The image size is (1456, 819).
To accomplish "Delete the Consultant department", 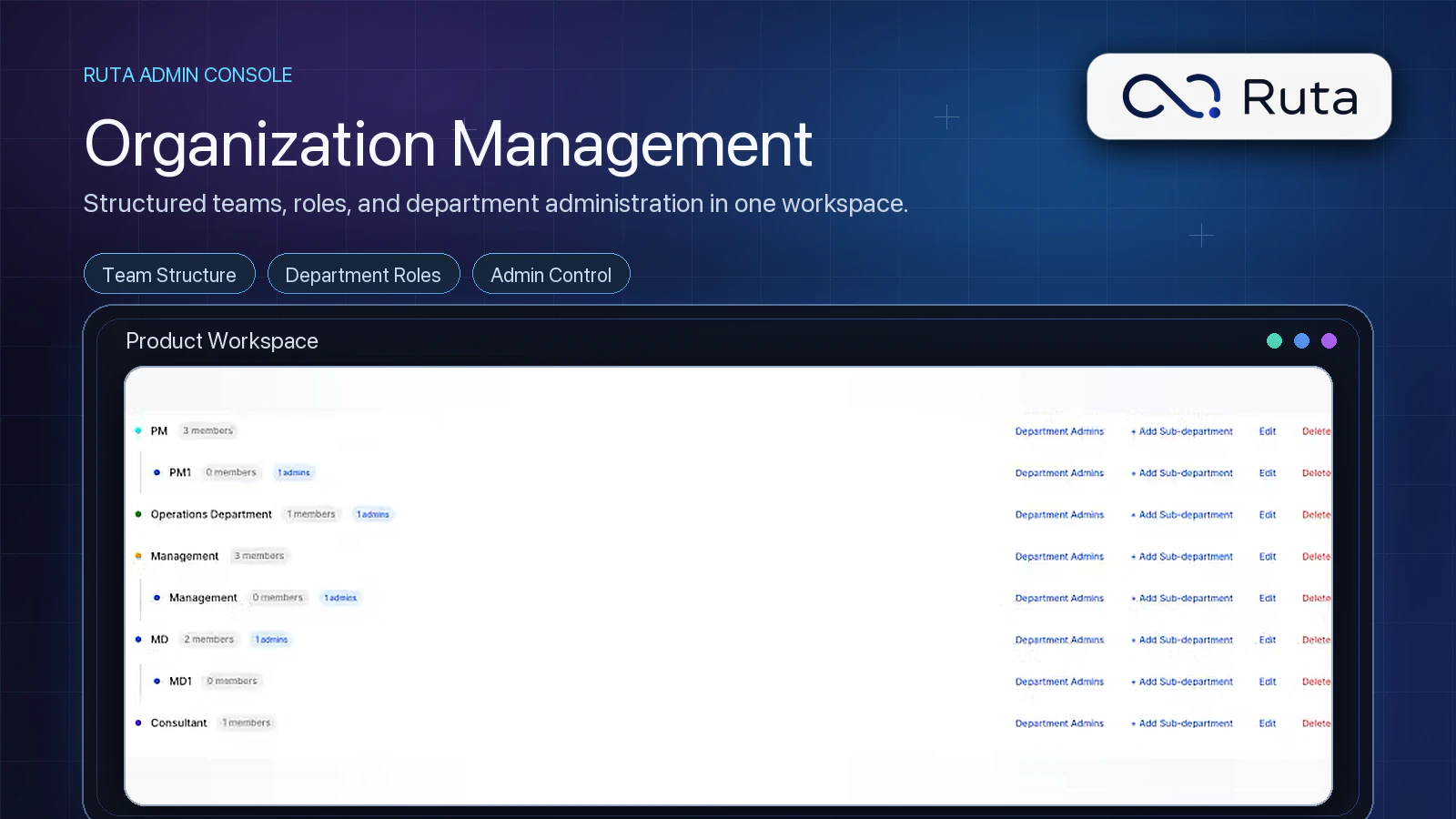I will point(1316,724).
